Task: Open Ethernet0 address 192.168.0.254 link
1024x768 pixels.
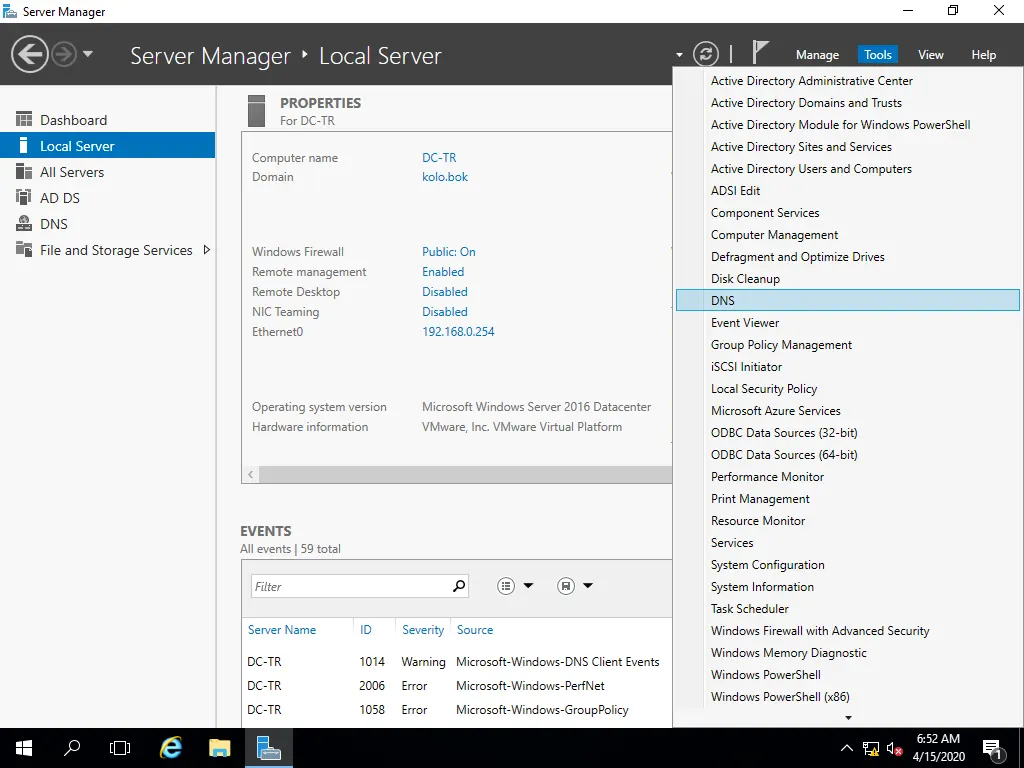Action: 458,332
